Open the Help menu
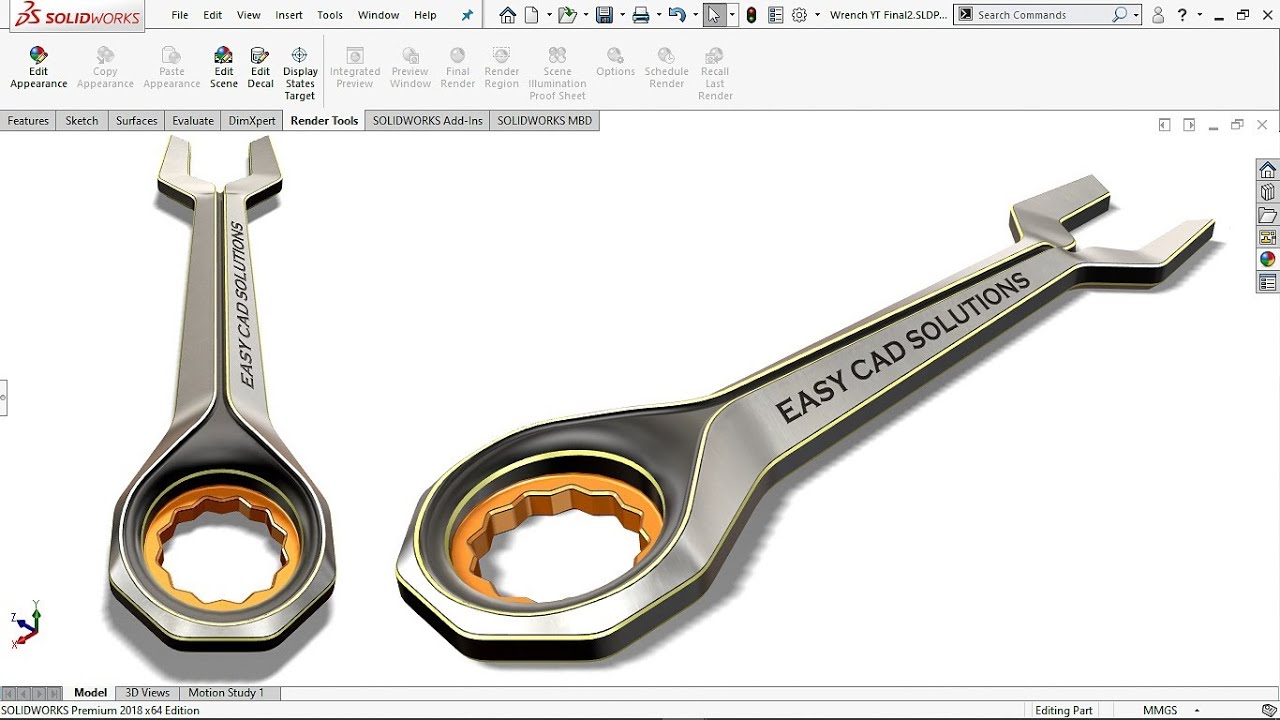 pyautogui.click(x=425, y=15)
